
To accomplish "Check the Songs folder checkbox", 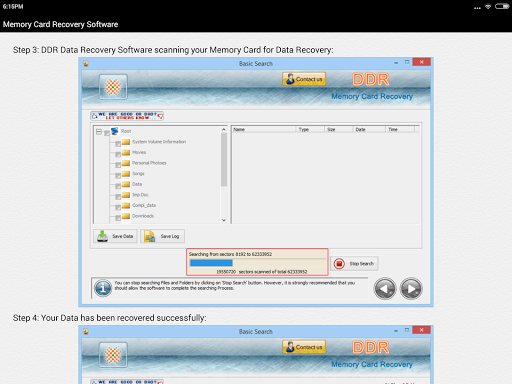I will (118, 176).
